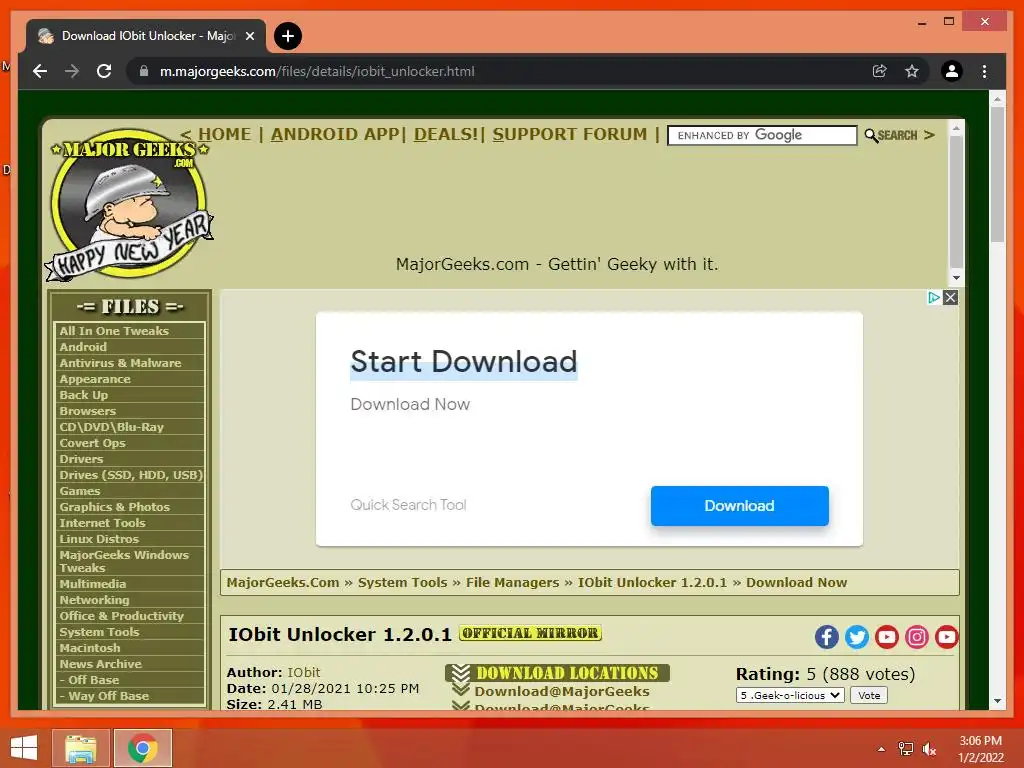Click System Tools breadcrumb link
The image size is (1024, 768).
click(402, 583)
